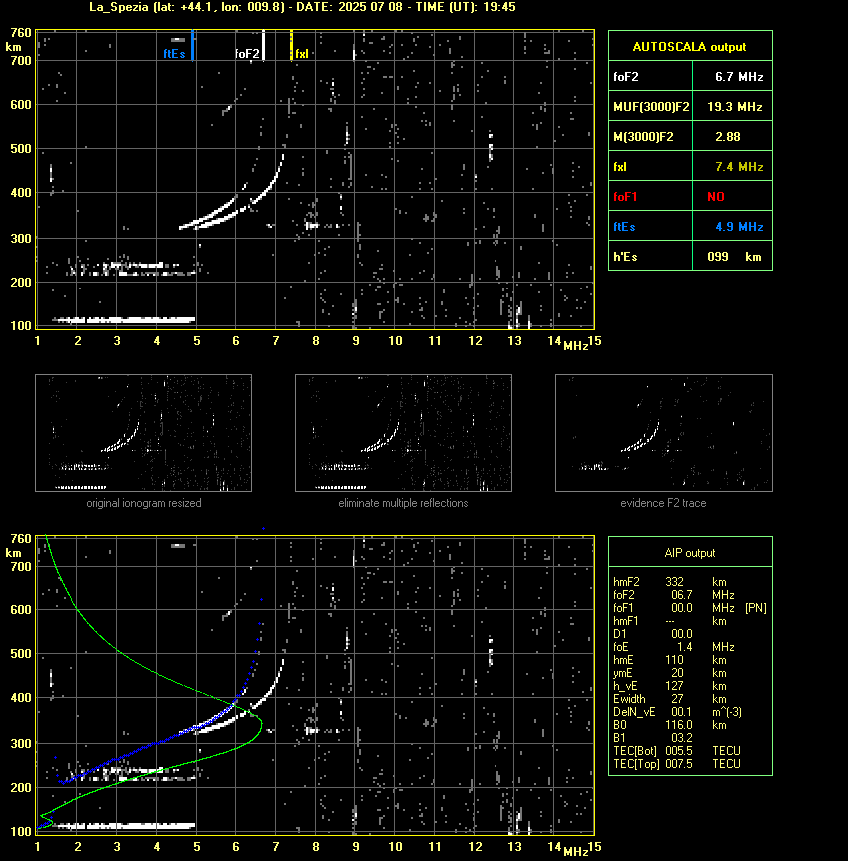Select AIP foF1 '00.0 MHz [PN]' row
Image resolution: width=848 pixels, height=861 pixels.
[690, 608]
